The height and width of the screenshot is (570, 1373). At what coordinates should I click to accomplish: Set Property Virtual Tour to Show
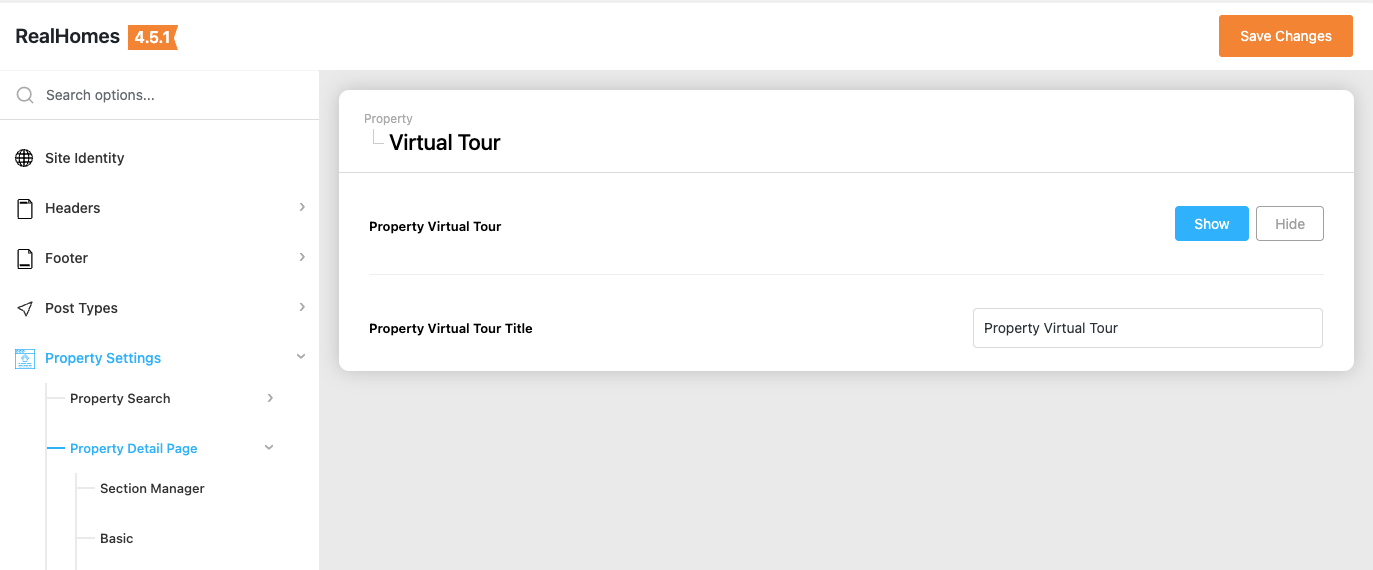click(1211, 224)
